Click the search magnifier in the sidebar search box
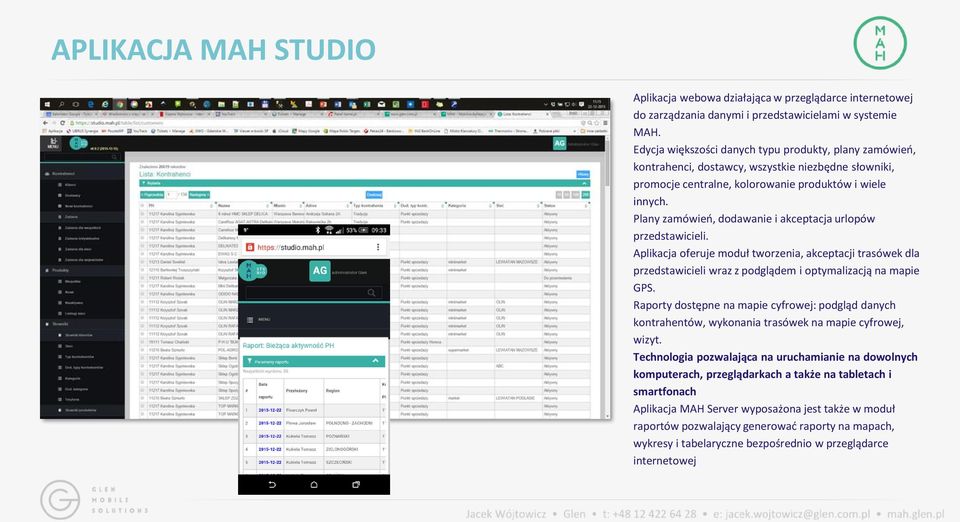960x522 pixels. pos(114,157)
